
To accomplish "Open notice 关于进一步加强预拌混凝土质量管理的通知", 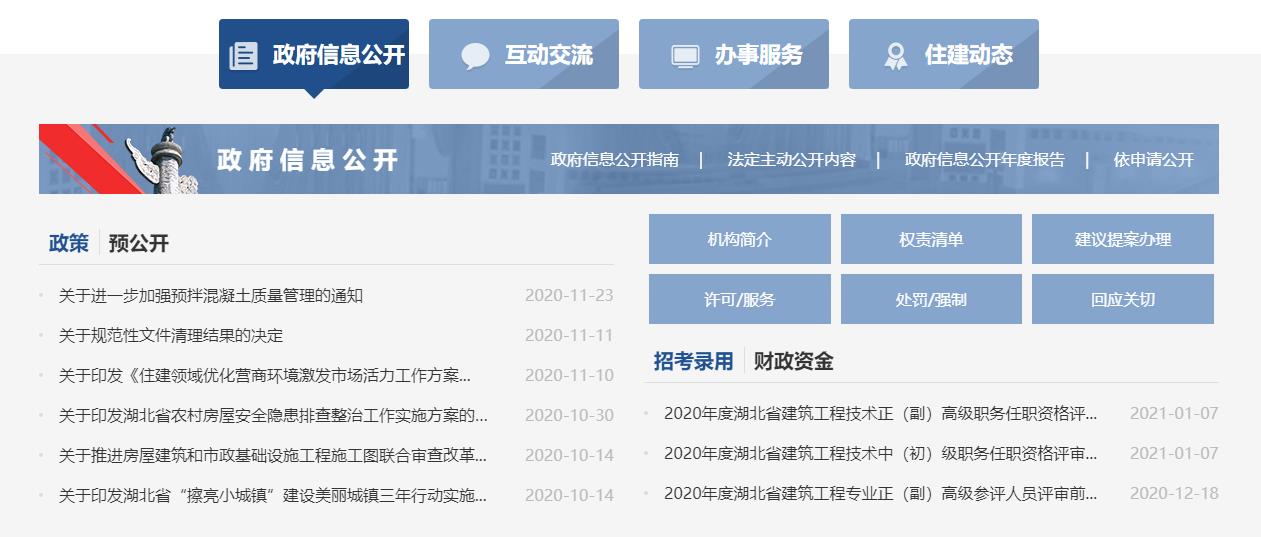I will click(211, 295).
